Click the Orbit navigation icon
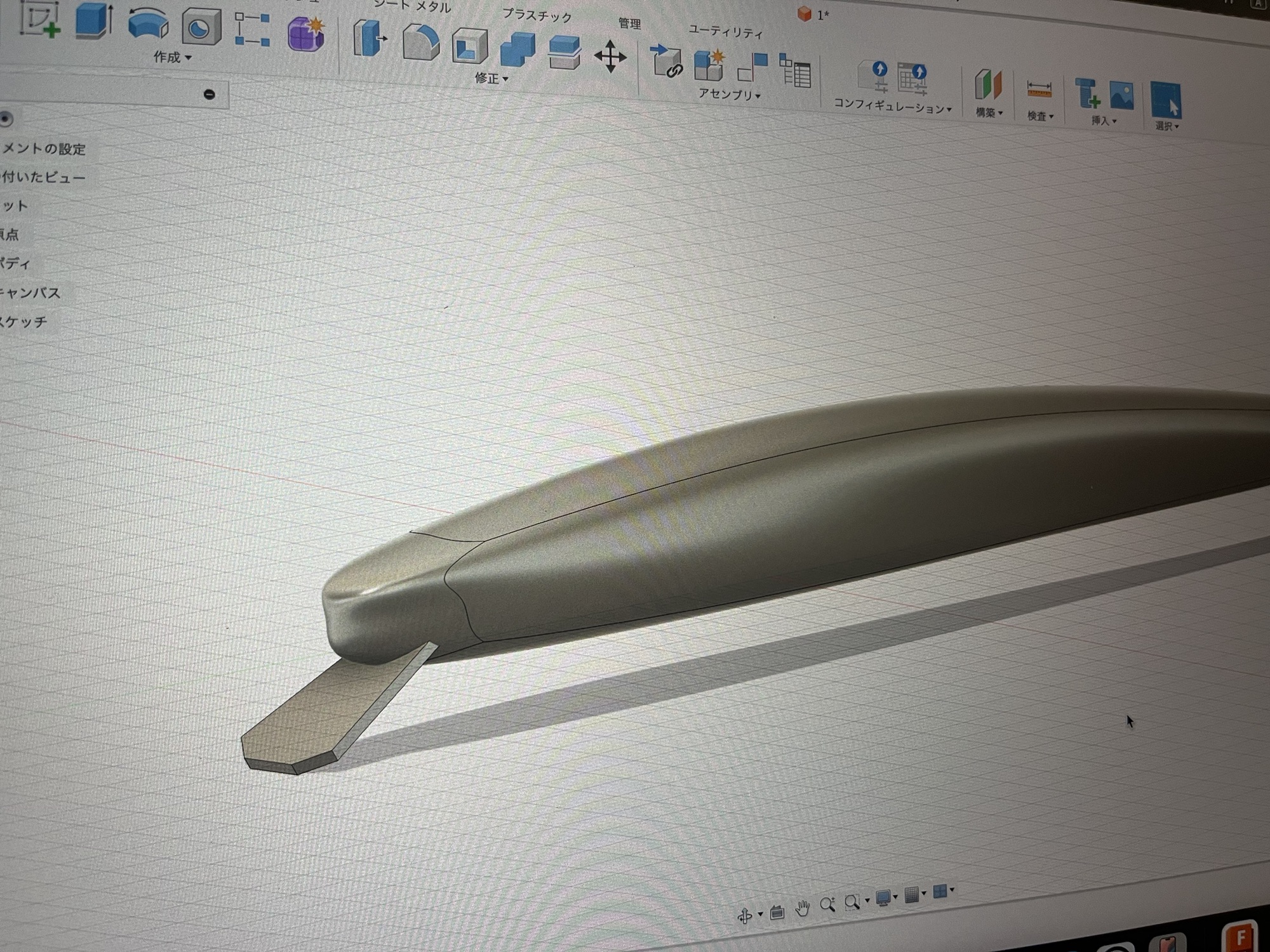This screenshot has height=952, width=1270. point(745,916)
